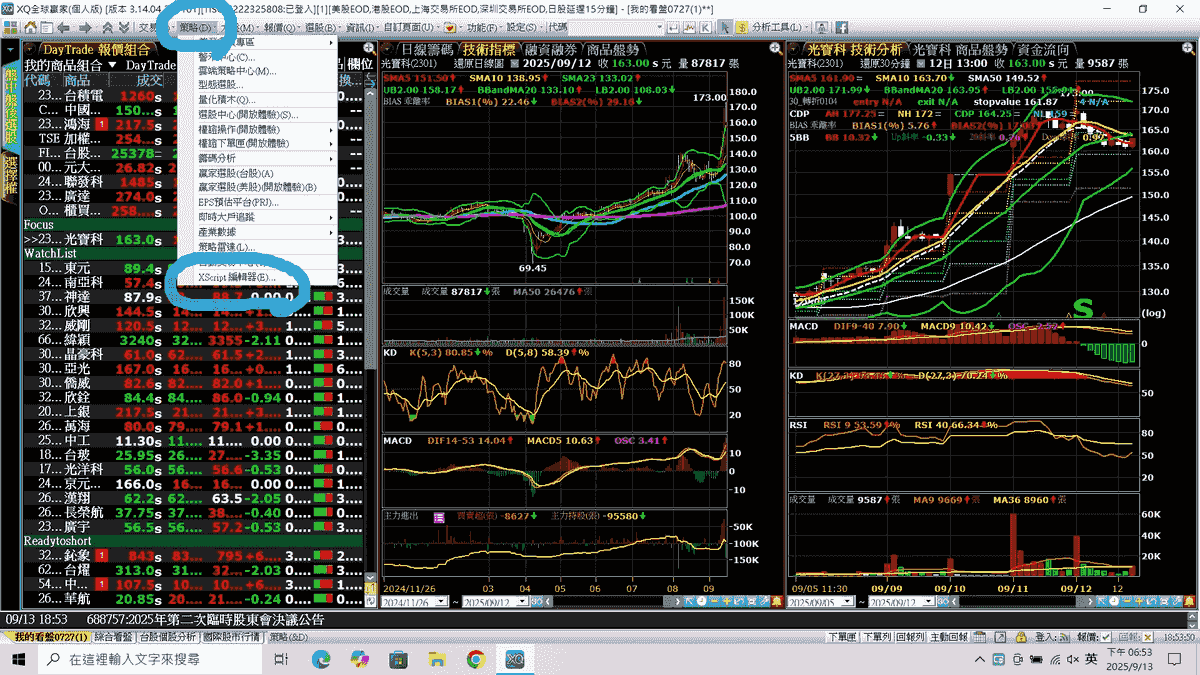Open the 綜合看盤 bottom page tab
This screenshot has width=1200, height=675.
[x=115, y=637]
